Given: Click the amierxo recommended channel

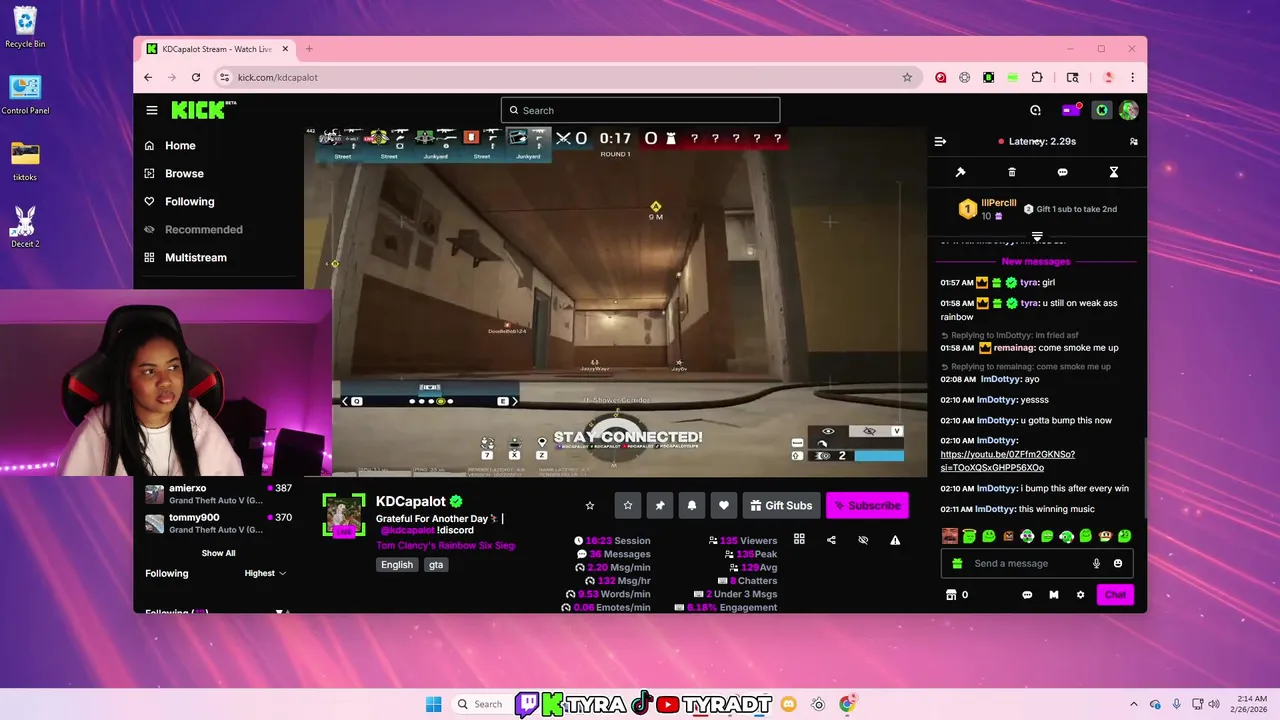Looking at the screenshot, I should coord(218,494).
